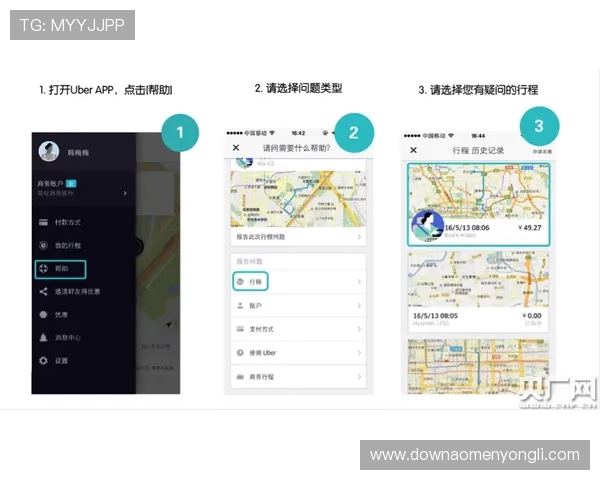Open the ¥49.27 trip map
The height and width of the screenshot is (480, 600).
click(478, 191)
